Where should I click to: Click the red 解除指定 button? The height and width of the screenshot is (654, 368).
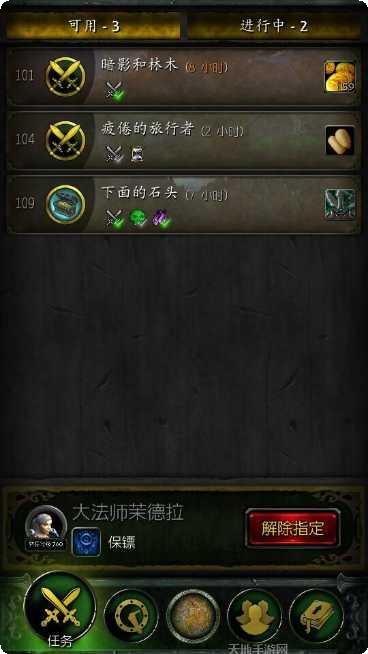click(293, 528)
